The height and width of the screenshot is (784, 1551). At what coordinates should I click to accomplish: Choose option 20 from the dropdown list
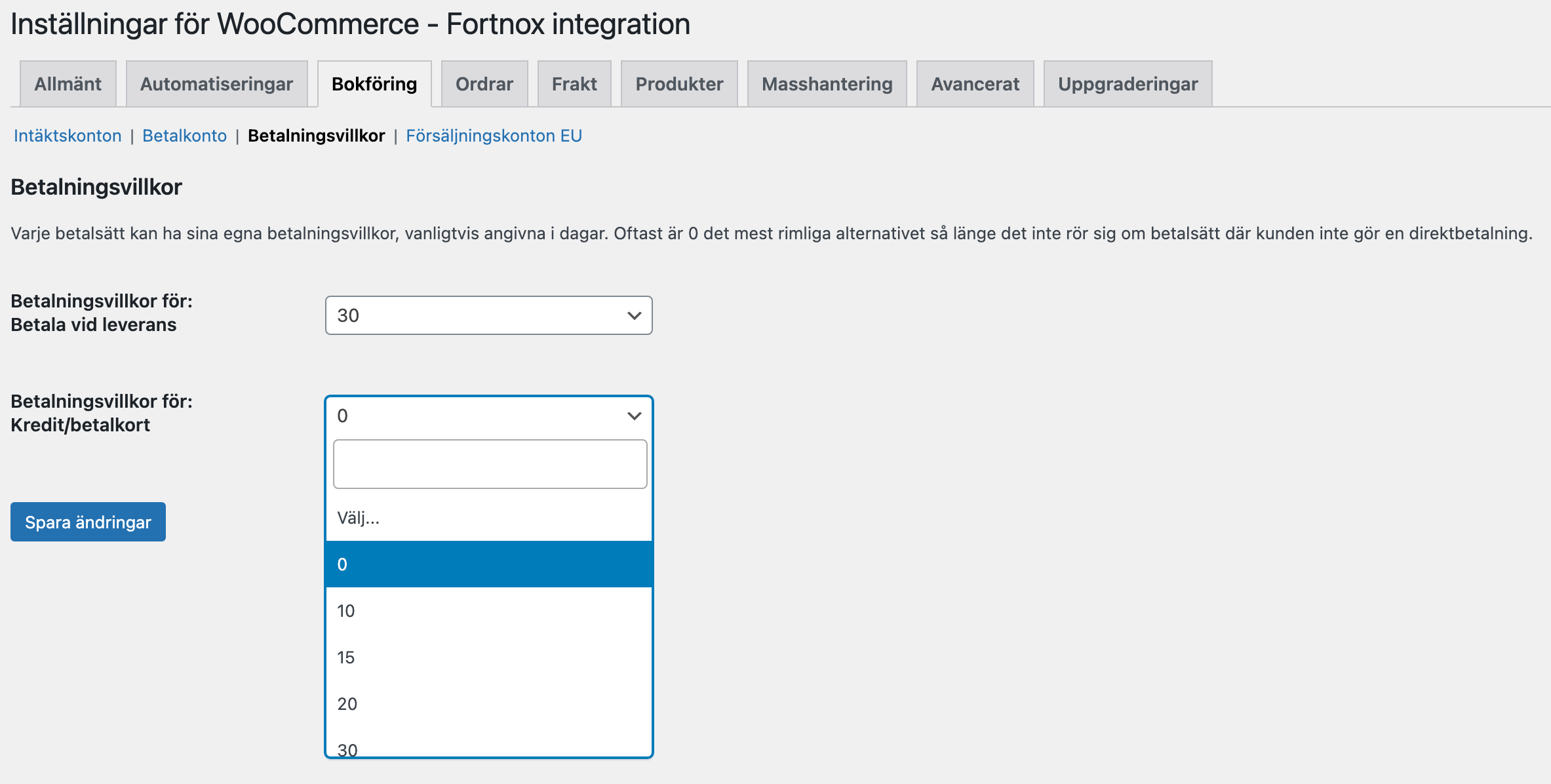click(488, 704)
